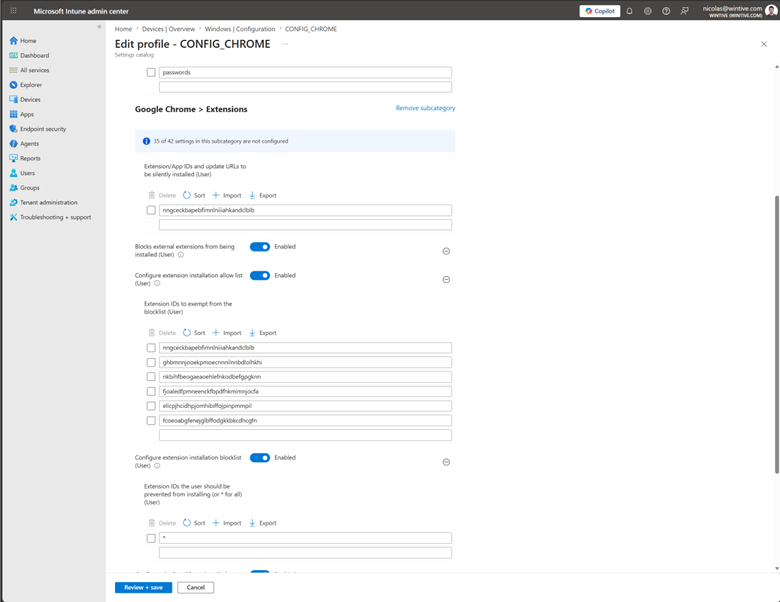Image resolution: width=780 pixels, height=602 pixels.
Task: Close the Edit profile blade
Action: (764, 44)
